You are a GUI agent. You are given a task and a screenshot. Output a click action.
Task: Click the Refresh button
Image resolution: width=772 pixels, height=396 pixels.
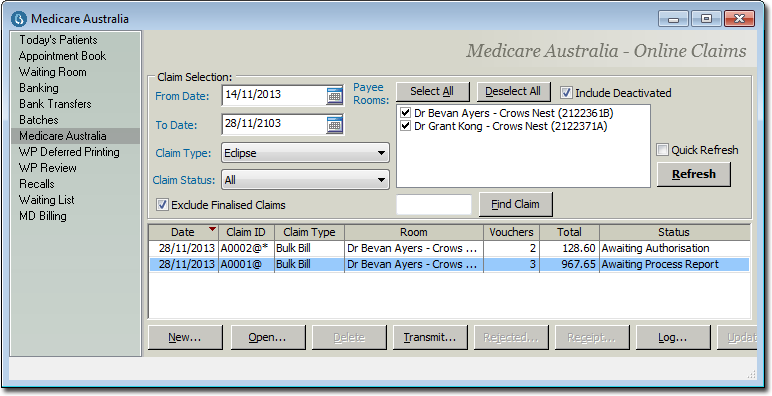[694, 174]
